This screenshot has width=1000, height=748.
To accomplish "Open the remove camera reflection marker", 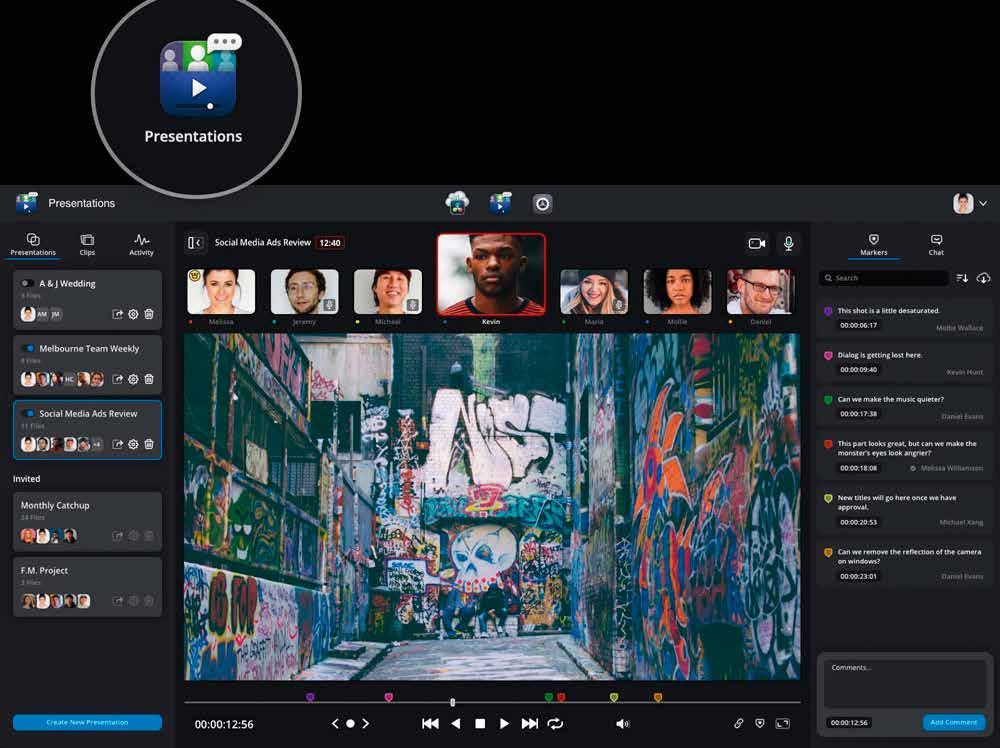I will [904, 564].
